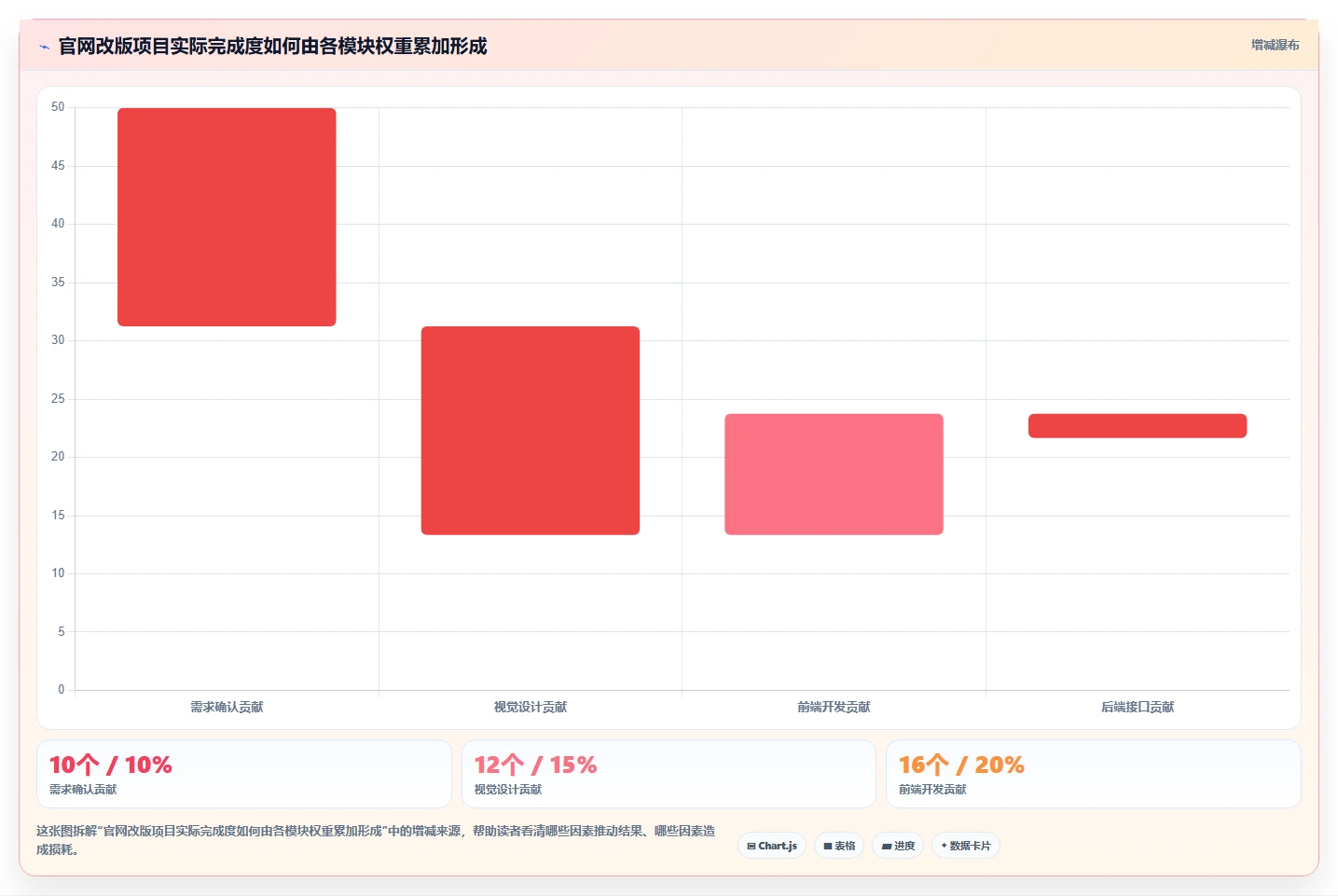
Task: Click the 视觉设计贡献 caption under 12个 / 15%
Action: pos(508,790)
